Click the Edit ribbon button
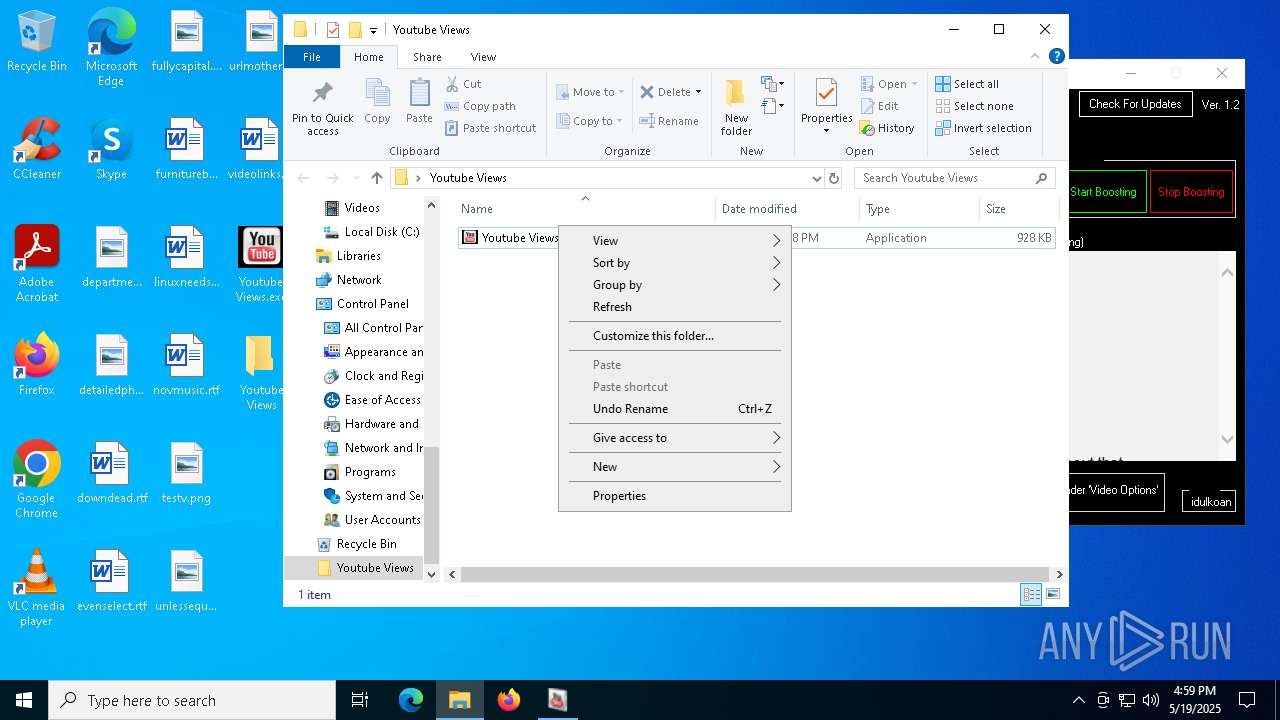This screenshot has height=720, width=1280. 879,106
